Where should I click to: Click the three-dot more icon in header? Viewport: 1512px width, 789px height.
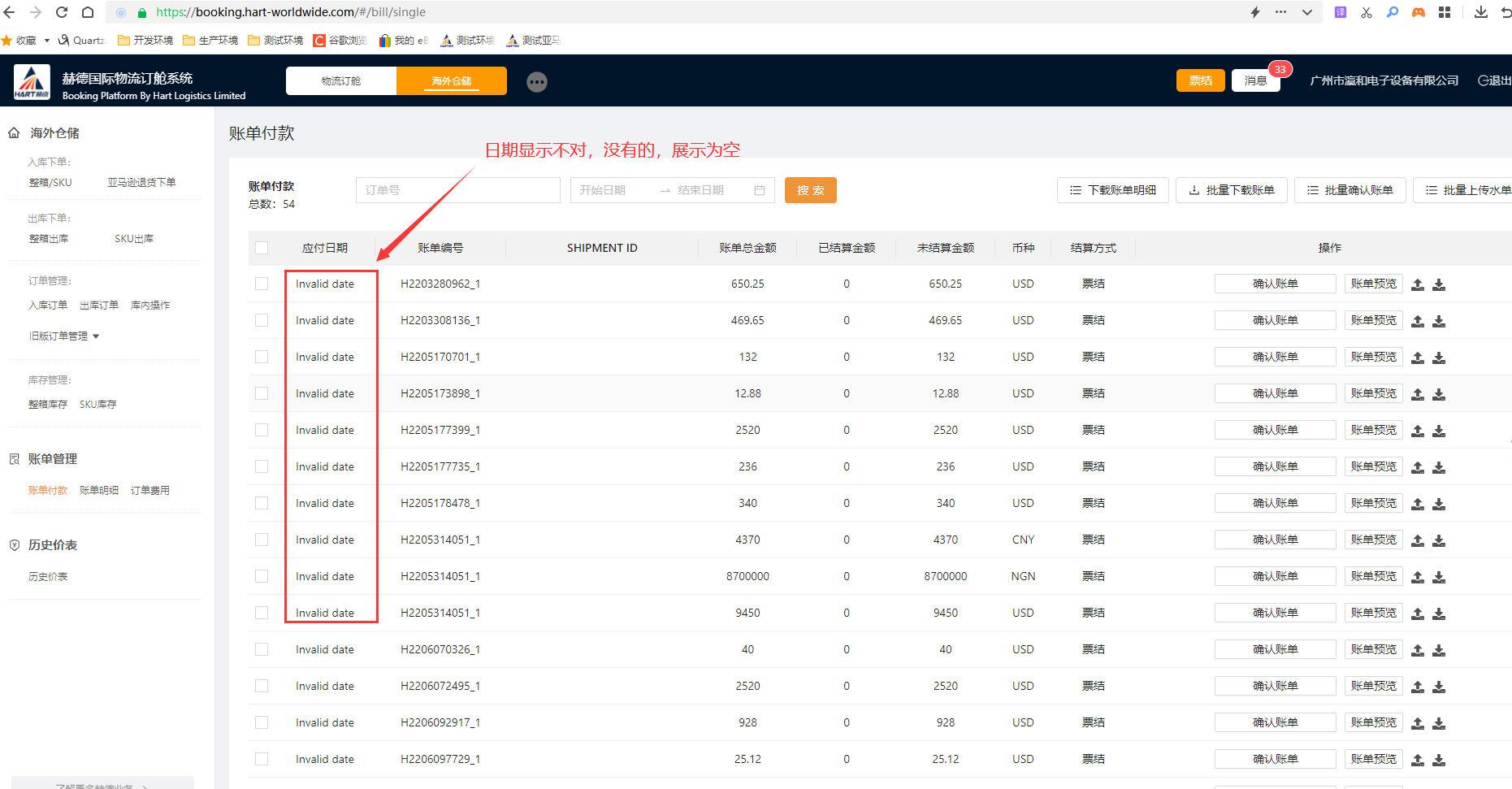[x=537, y=82]
